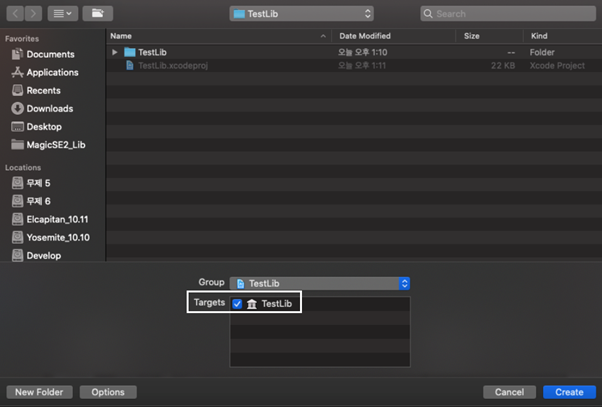
Task: Click the TestLib target name text
Action: tap(277, 304)
